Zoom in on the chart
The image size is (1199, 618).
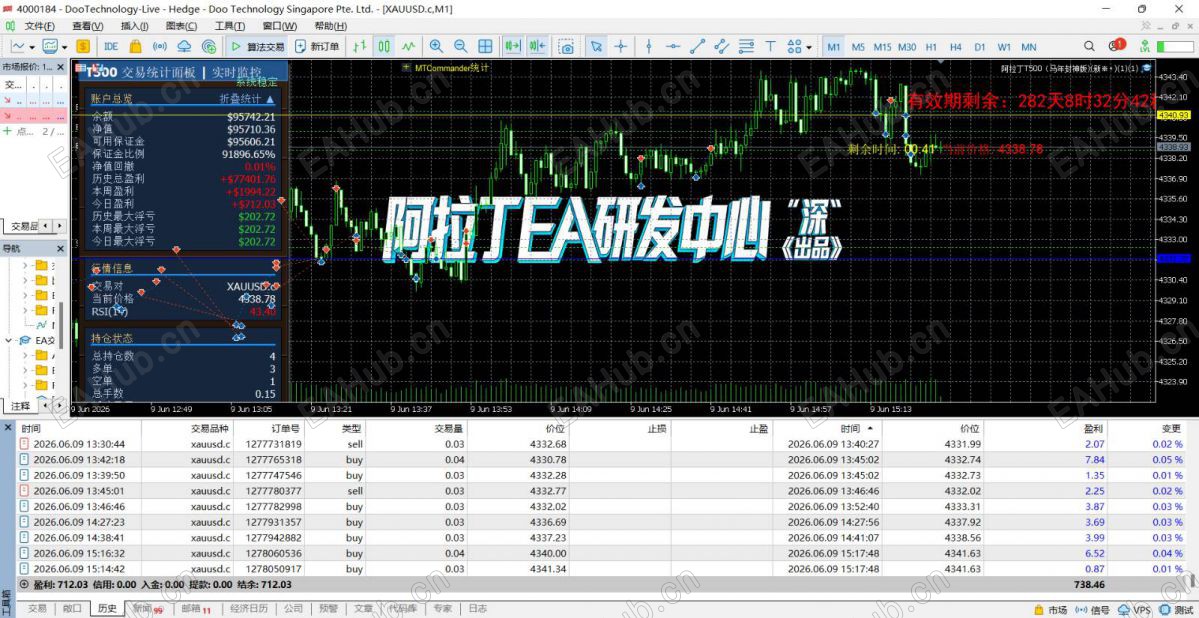(x=436, y=47)
